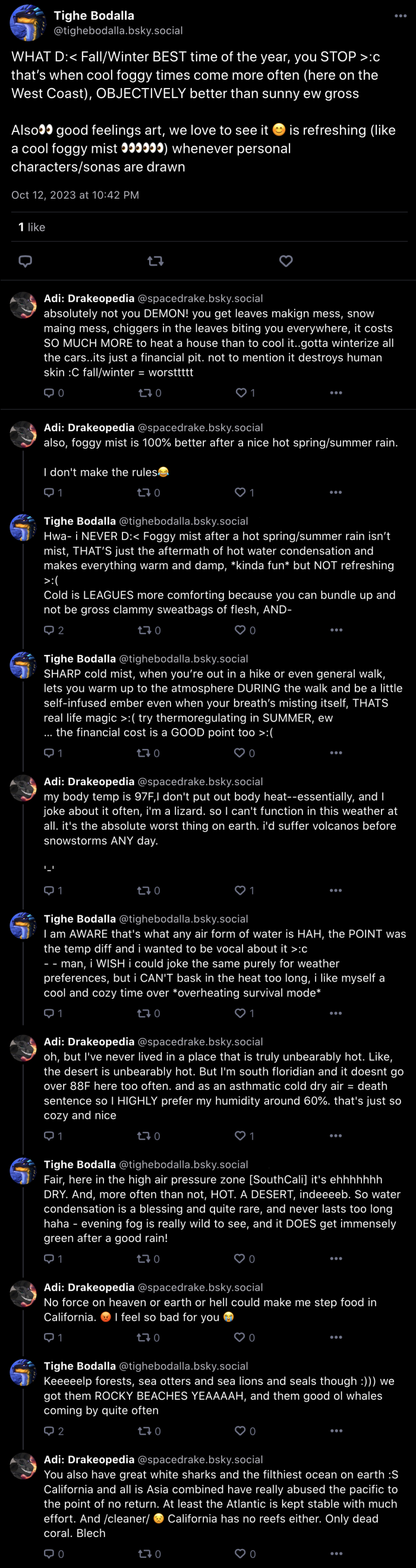416x1568 pixels.
Task: Open the menu on the 'Keeeeelp forests' reply
Action: click(336, 1431)
